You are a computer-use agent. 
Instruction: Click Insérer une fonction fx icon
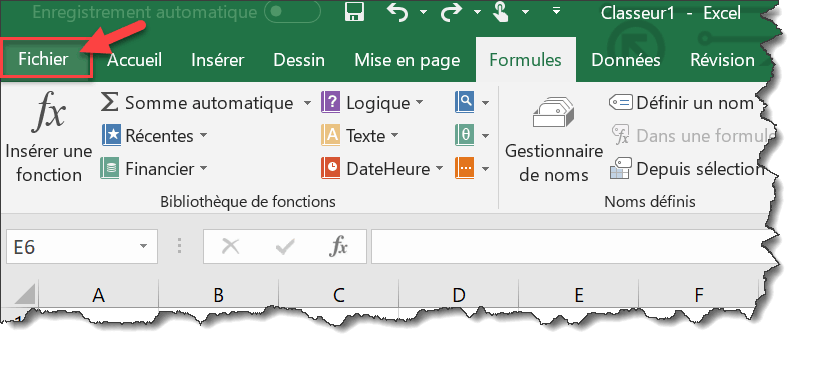[x=49, y=111]
